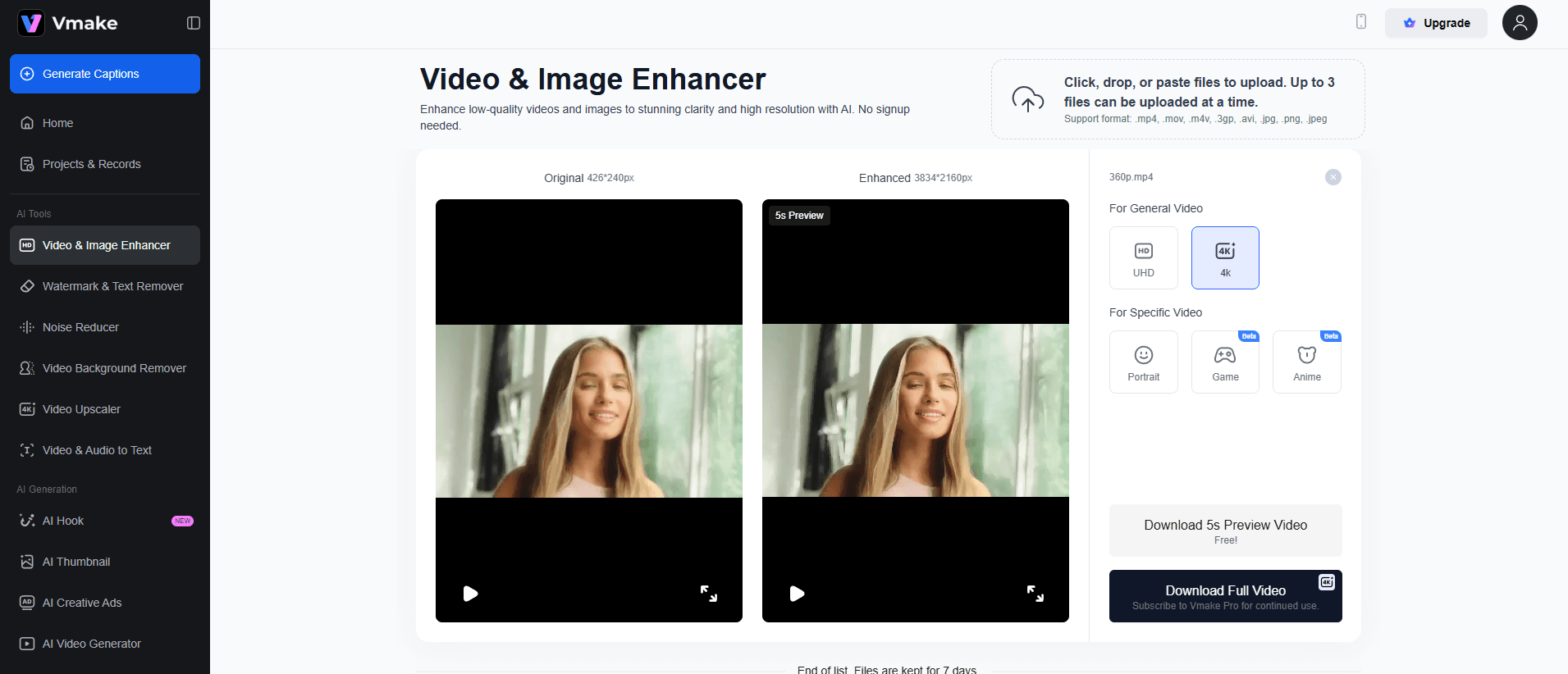Open Watermark & Text Remover tool
This screenshot has height=674, width=1568.
point(105,286)
